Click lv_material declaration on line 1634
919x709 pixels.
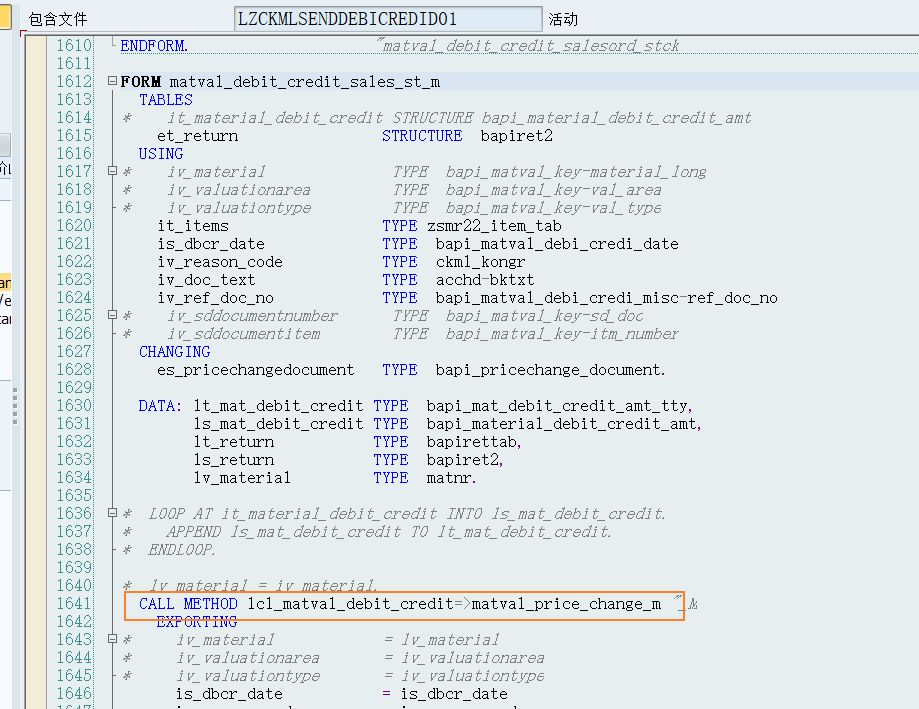tap(242, 478)
